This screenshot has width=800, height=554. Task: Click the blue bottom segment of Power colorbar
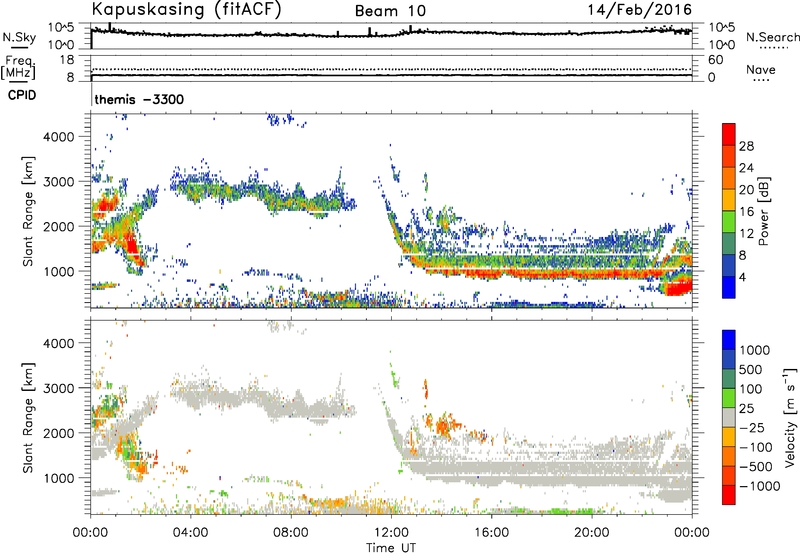[x=729, y=288]
